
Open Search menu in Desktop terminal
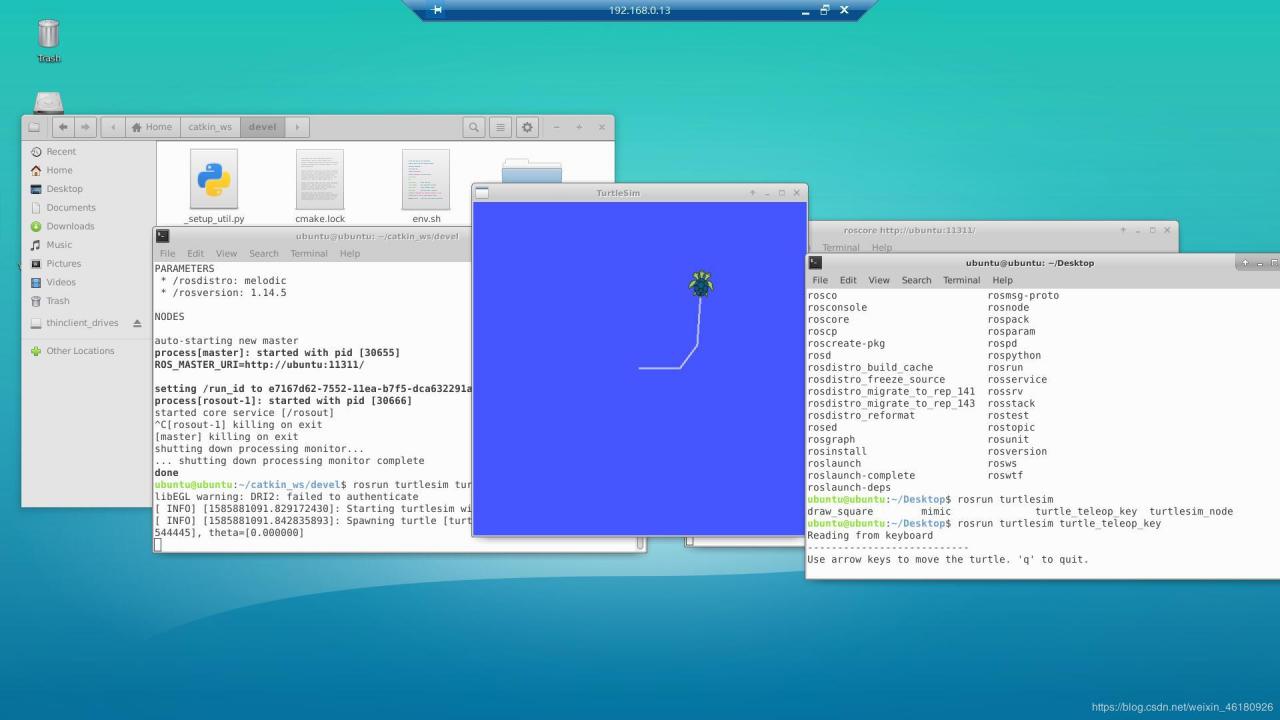916,280
